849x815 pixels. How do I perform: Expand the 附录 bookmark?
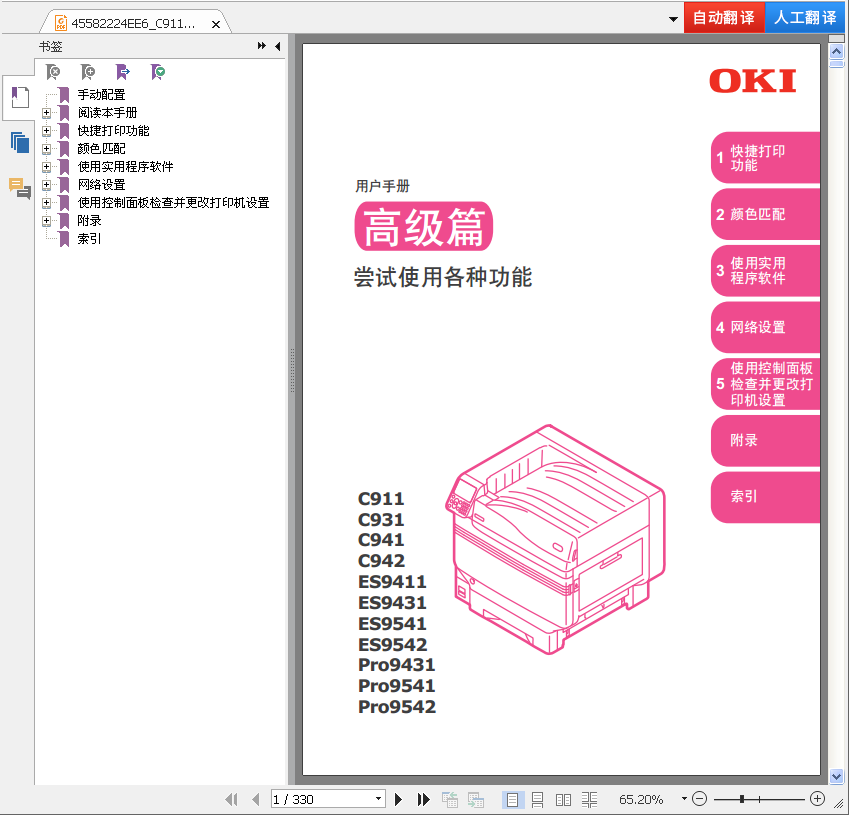point(47,221)
